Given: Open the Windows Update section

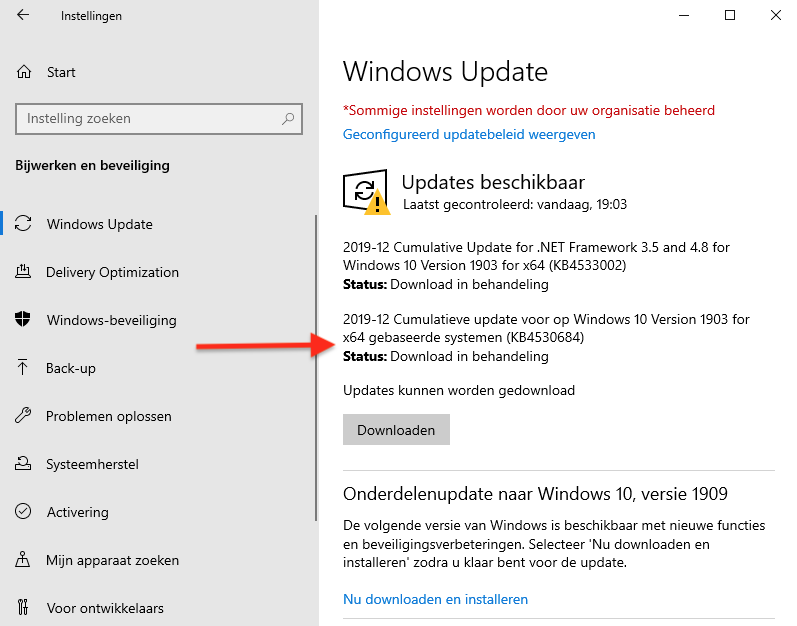Looking at the screenshot, I should tap(100, 224).
